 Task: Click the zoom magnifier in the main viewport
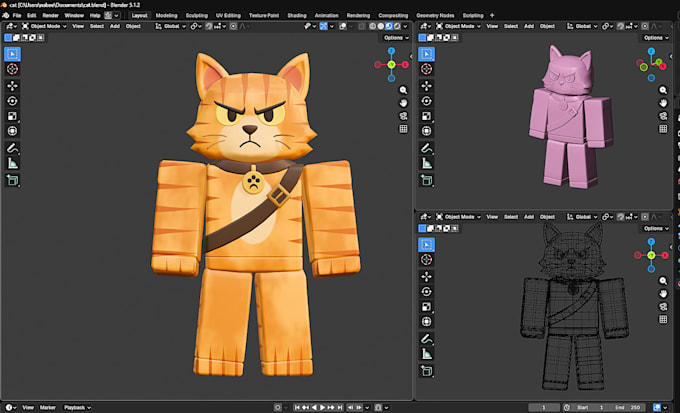403,90
